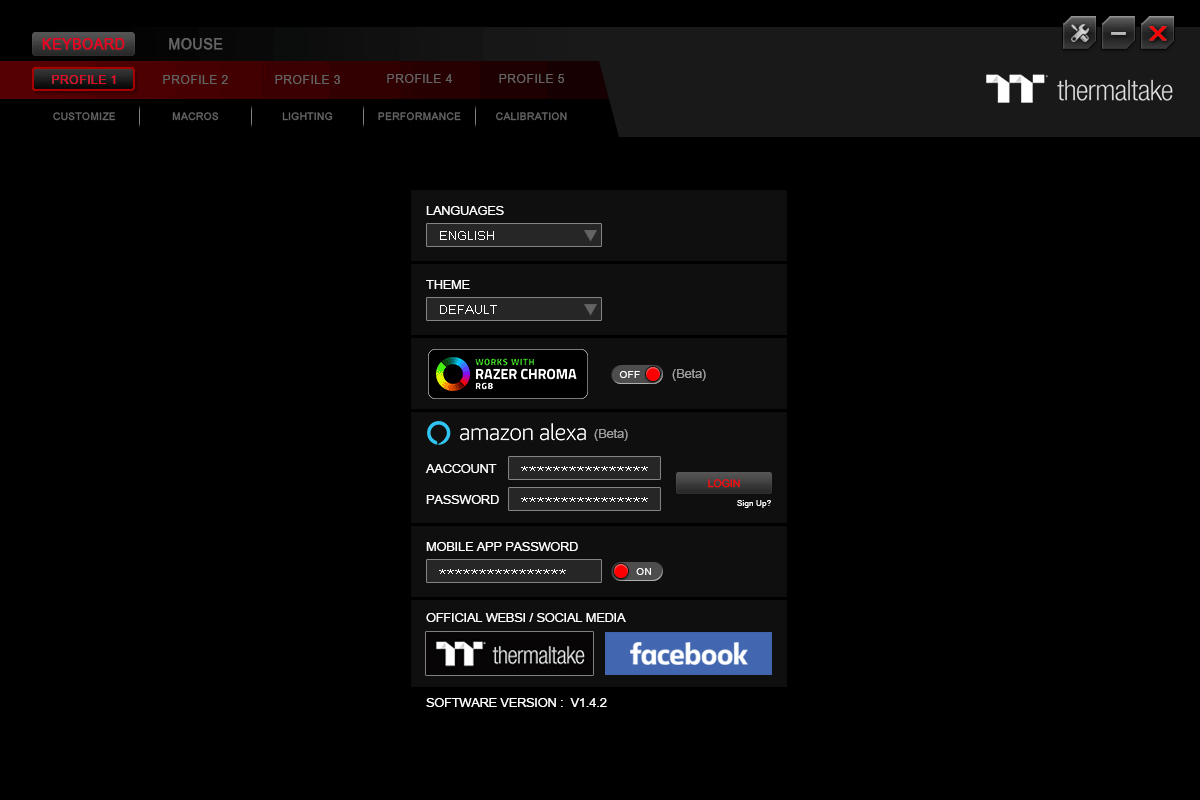Image resolution: width=1200 pixels, height=800 pixels.
Task: Click the Amazon Alexa ring icon
Action: click(x=438, y=433)
